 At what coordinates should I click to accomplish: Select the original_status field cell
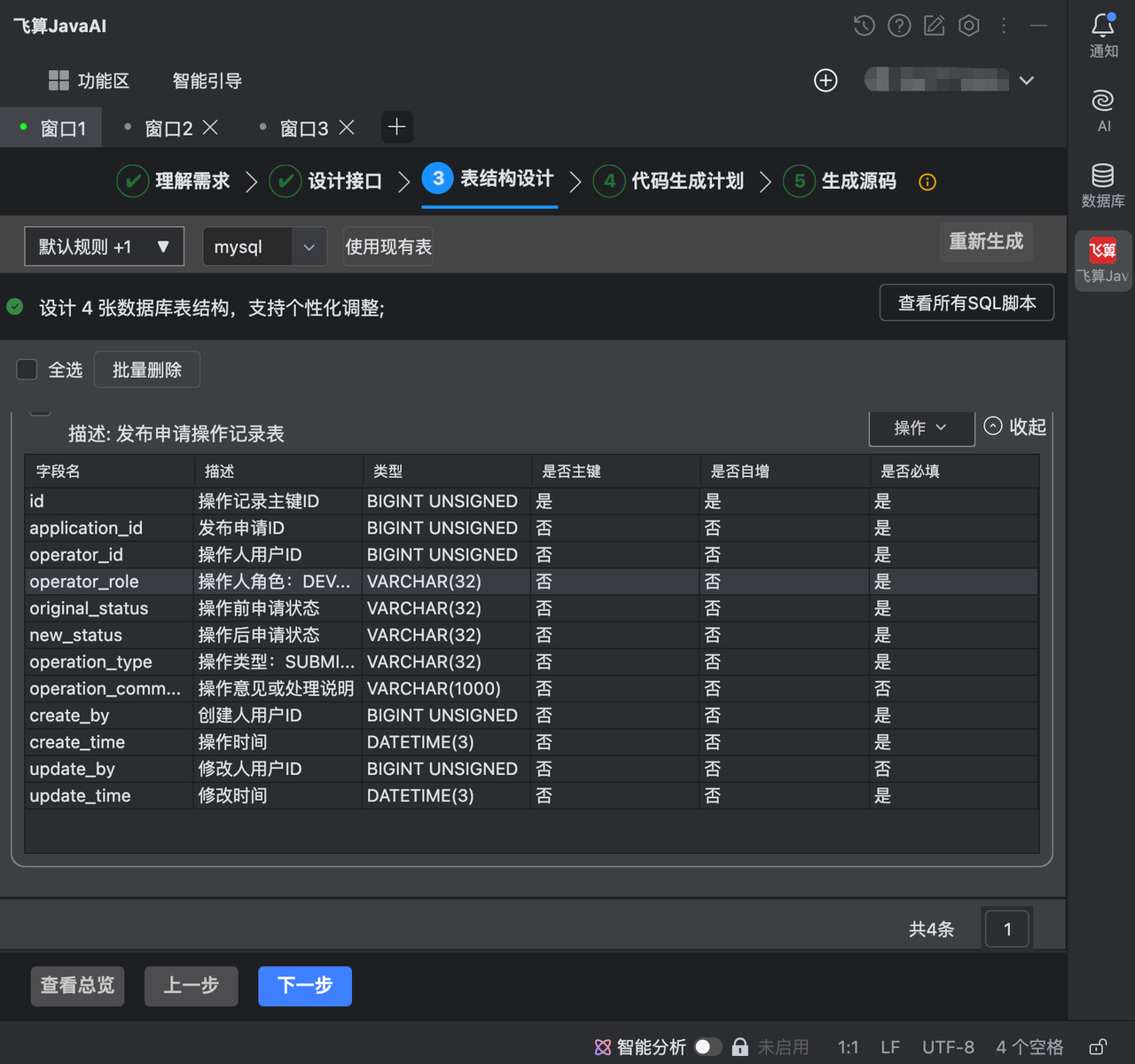[109, 608]
